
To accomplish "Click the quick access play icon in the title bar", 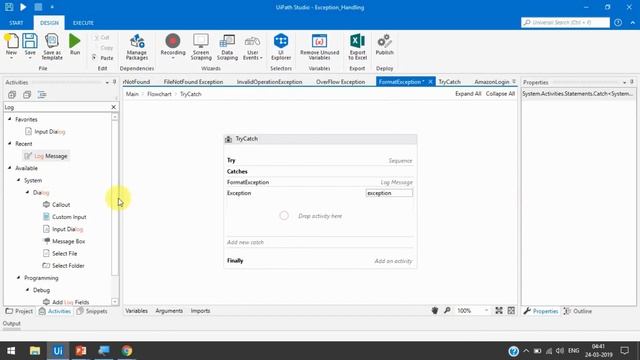I will tap(23, 7).
